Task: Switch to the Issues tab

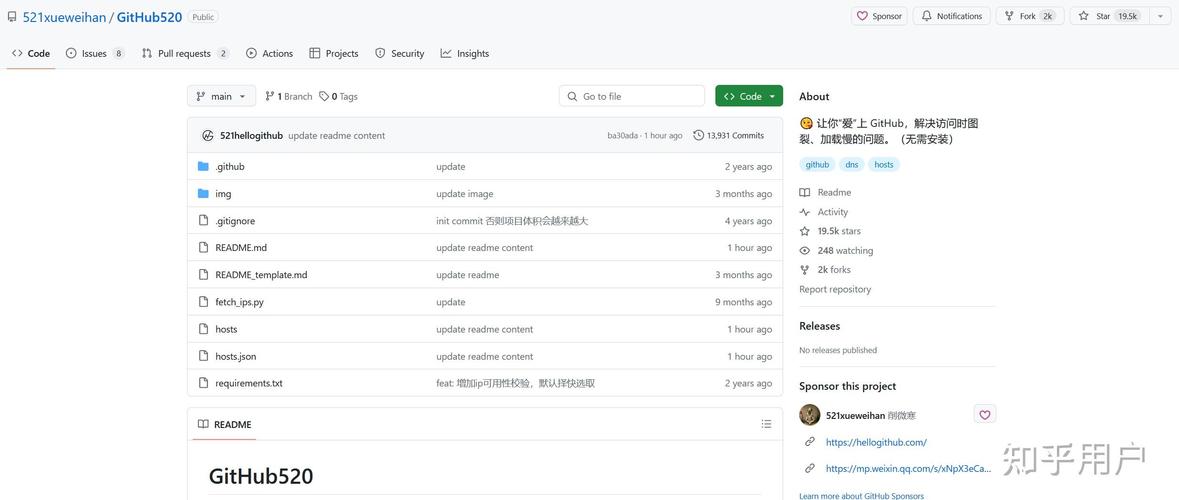Action: [x=95, y=53]
